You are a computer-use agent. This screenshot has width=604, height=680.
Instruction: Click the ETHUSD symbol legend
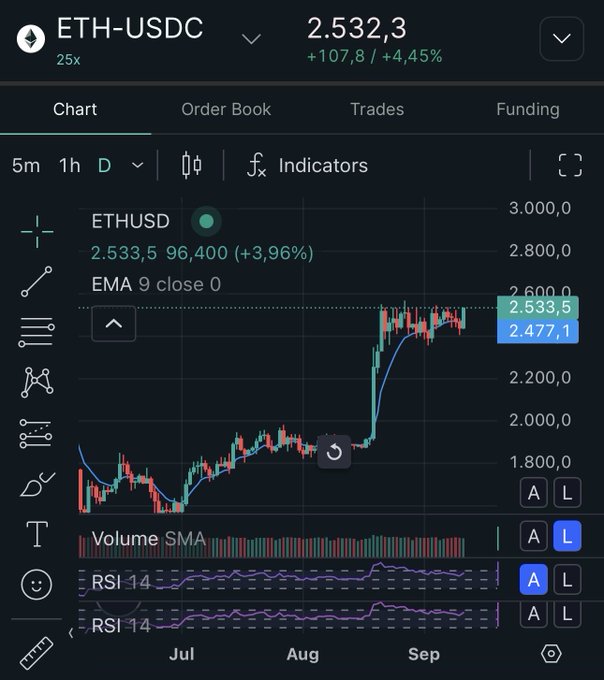pyautogui.click(x=131, y=221)
